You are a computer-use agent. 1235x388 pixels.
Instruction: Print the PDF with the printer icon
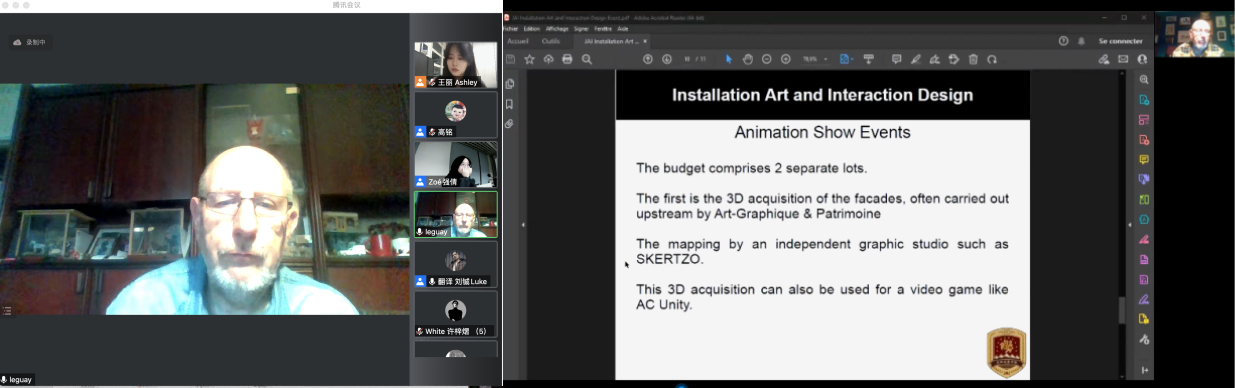tap(567, 59)
